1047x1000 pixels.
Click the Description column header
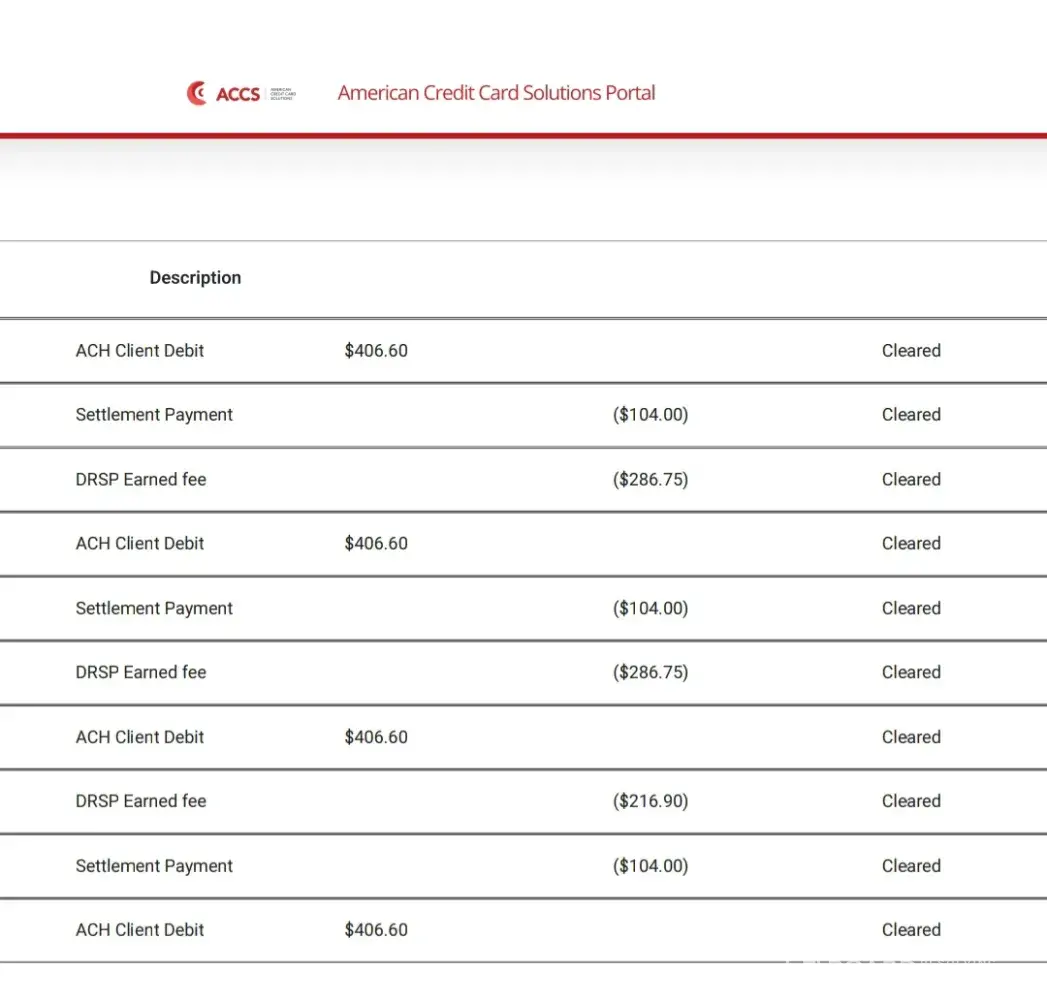click(195, 278)
